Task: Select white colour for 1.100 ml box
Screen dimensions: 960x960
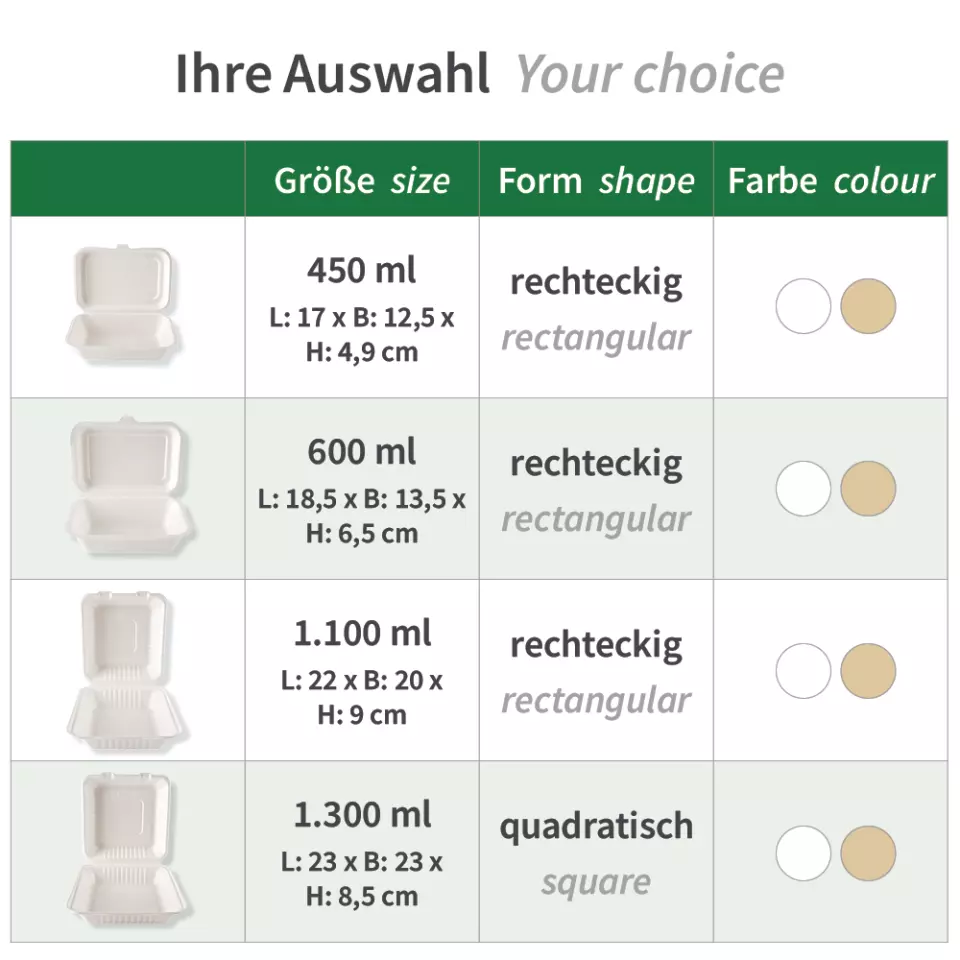Action: coord(803,670)
